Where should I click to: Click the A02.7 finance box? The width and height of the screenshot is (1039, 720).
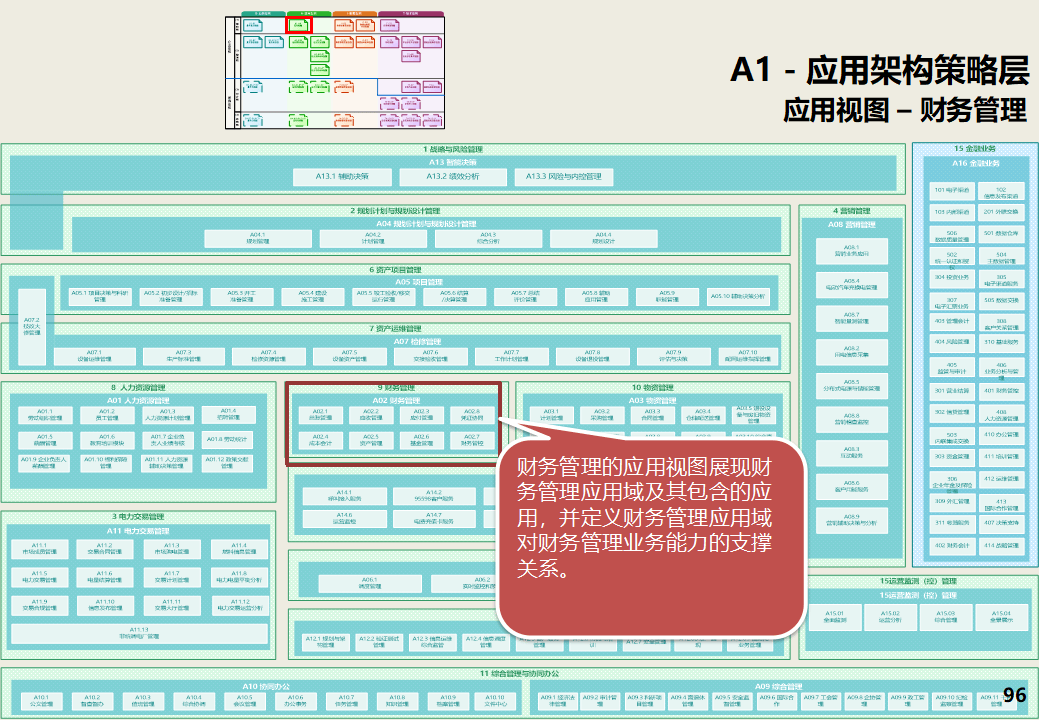click(x=472, y=440)
